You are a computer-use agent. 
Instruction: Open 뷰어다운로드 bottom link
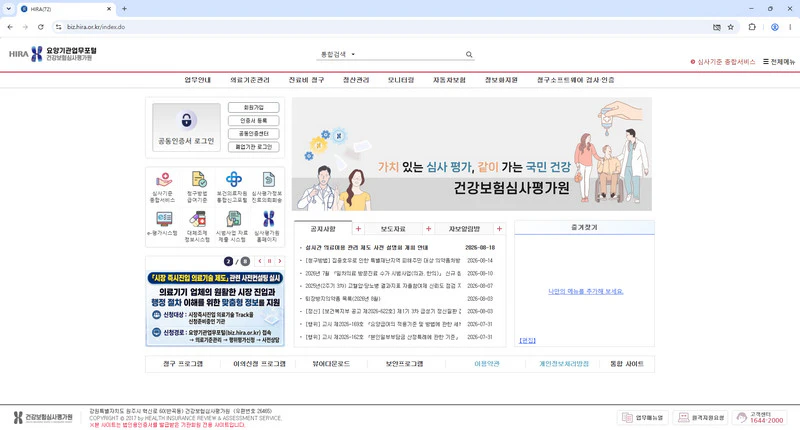(331, 364)
